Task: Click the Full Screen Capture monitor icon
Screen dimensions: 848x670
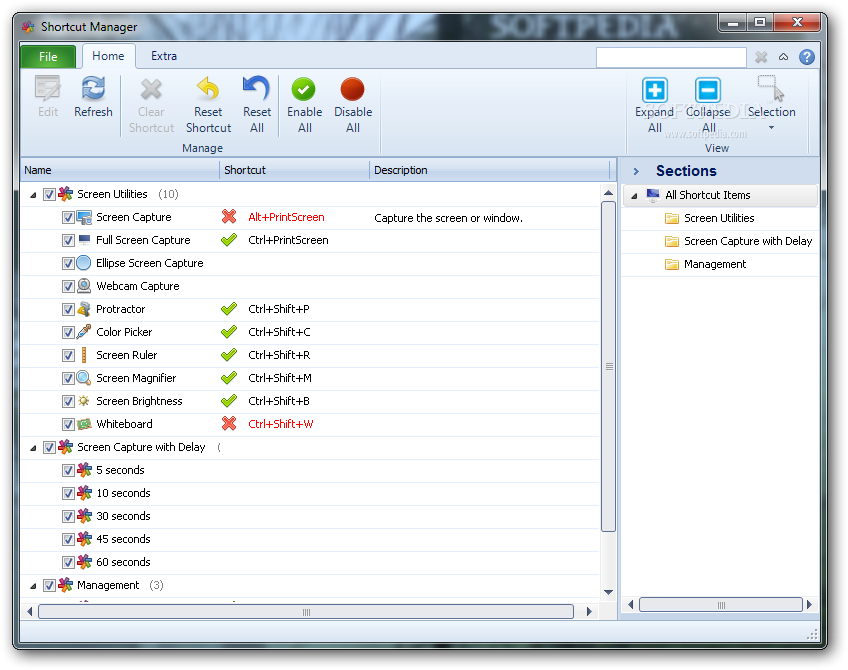Action: [x=84, y=240]
